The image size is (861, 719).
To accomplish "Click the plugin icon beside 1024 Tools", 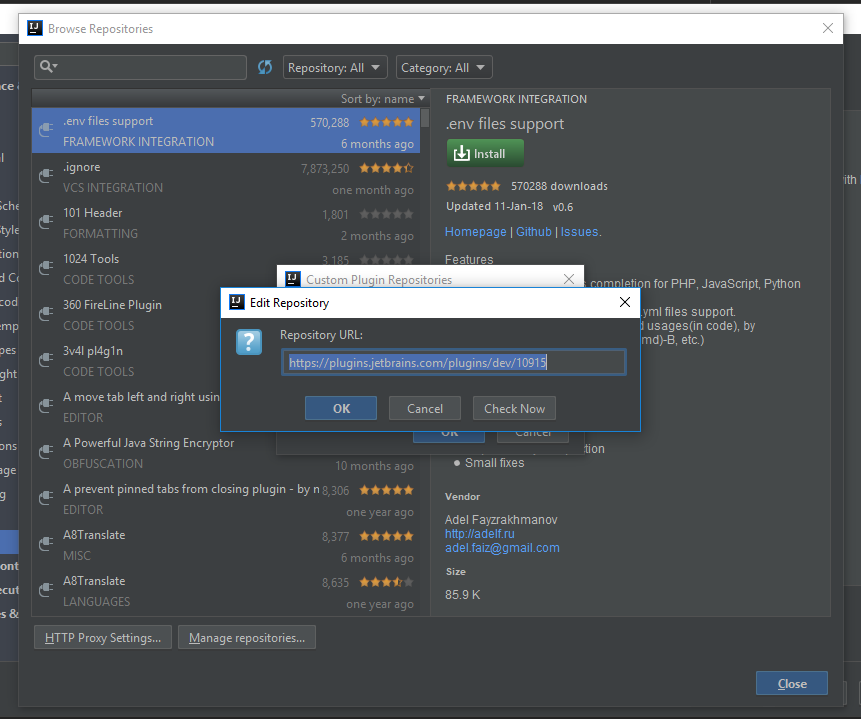I will tap(46, 268).
